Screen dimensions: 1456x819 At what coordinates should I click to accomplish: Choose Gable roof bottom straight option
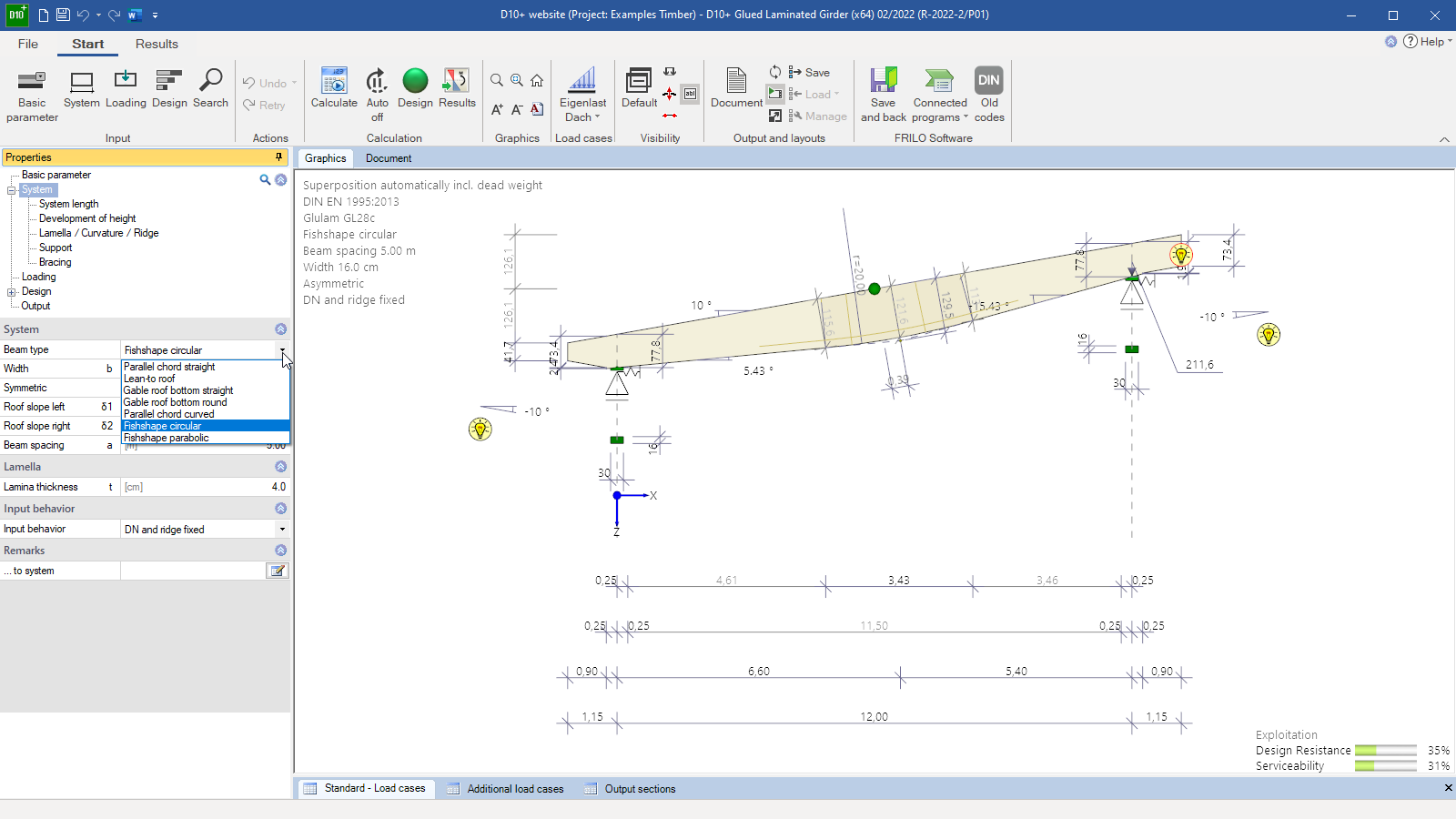[x=206, y=390]
